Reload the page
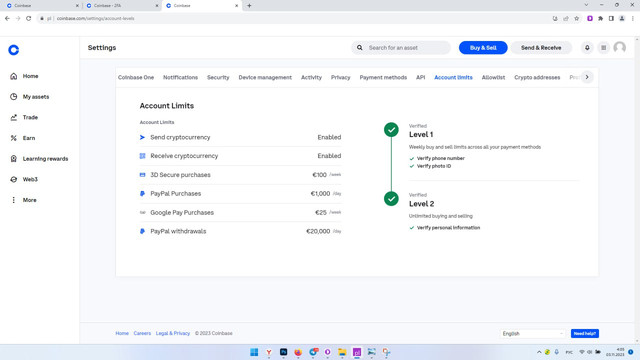 29,18
